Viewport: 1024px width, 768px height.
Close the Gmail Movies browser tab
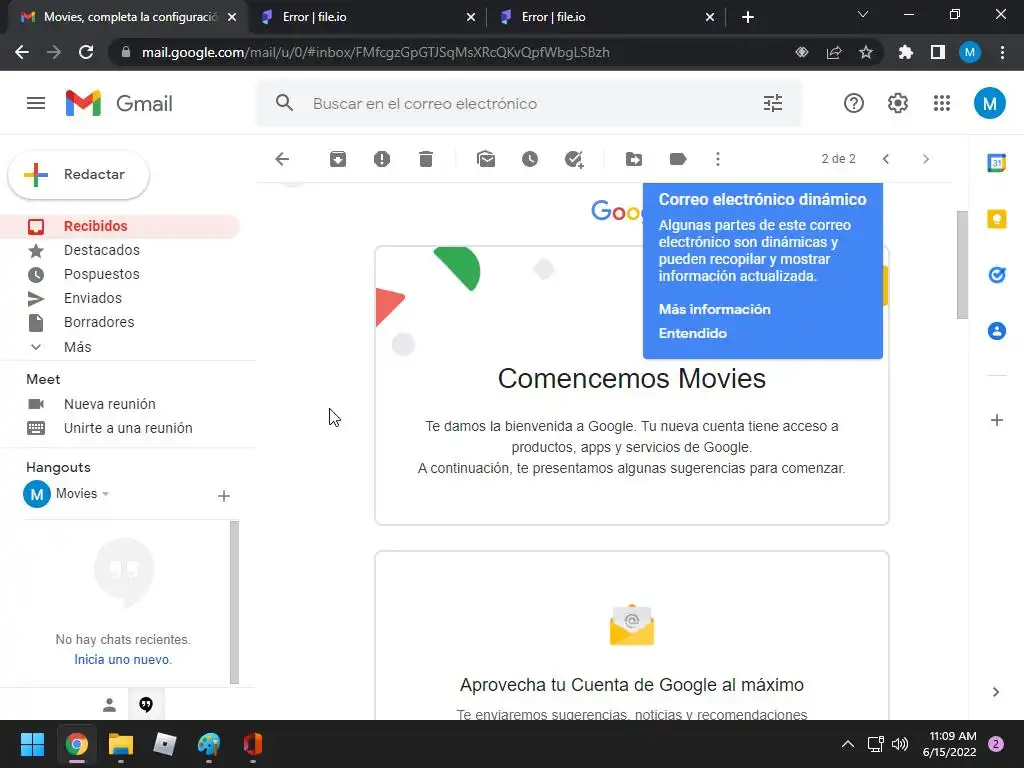click(232, 18)
